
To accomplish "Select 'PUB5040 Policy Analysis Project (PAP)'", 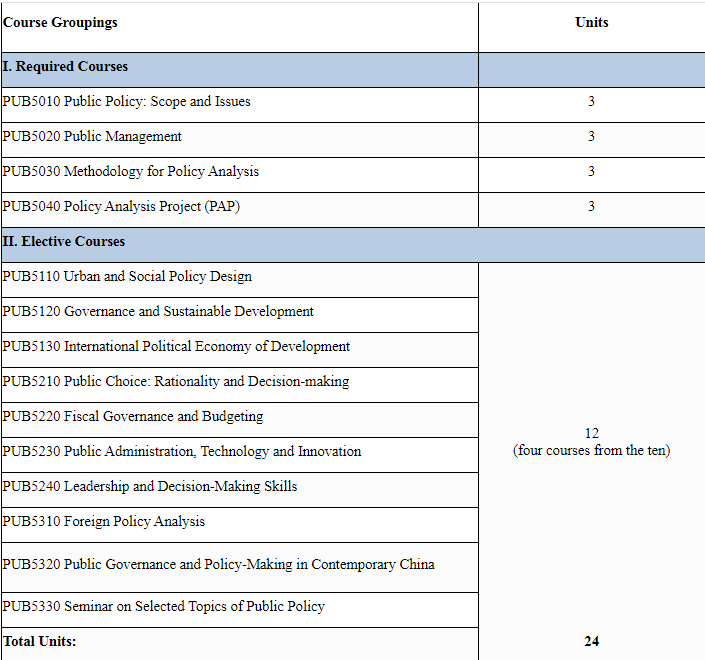I will point(121,206).
